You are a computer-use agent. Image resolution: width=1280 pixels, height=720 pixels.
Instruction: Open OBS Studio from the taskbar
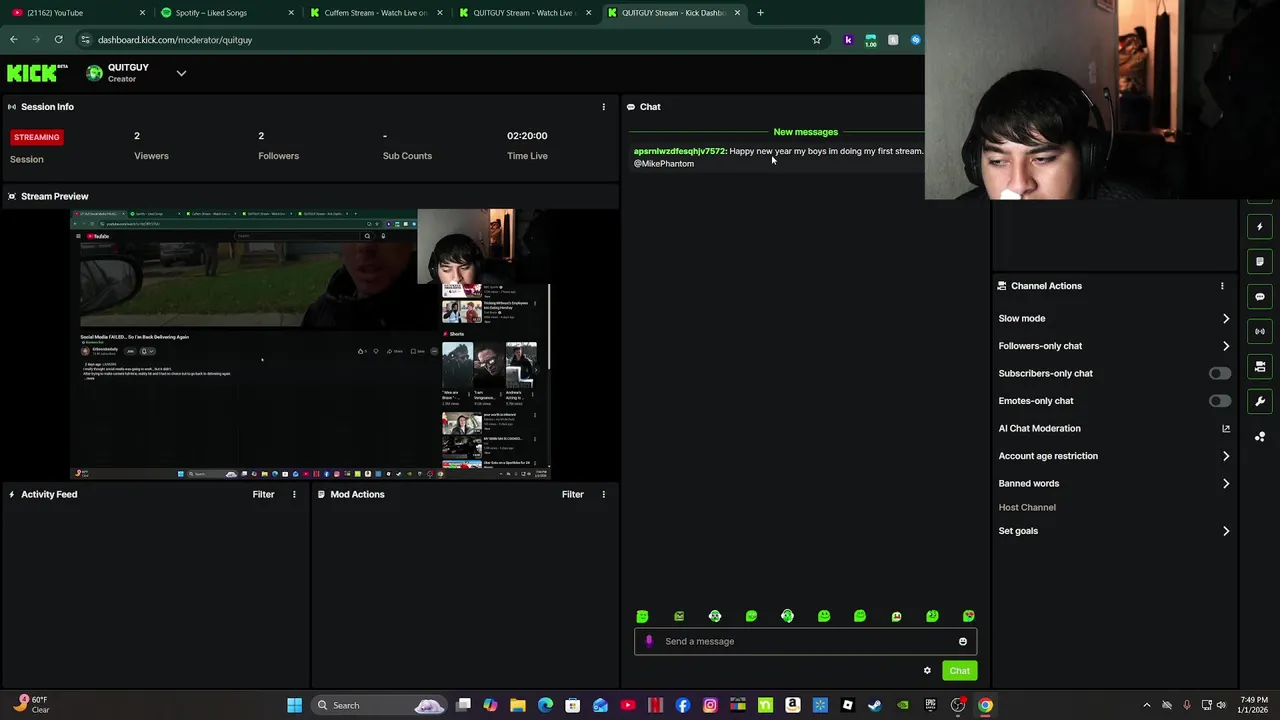click(x=958, y=705)
